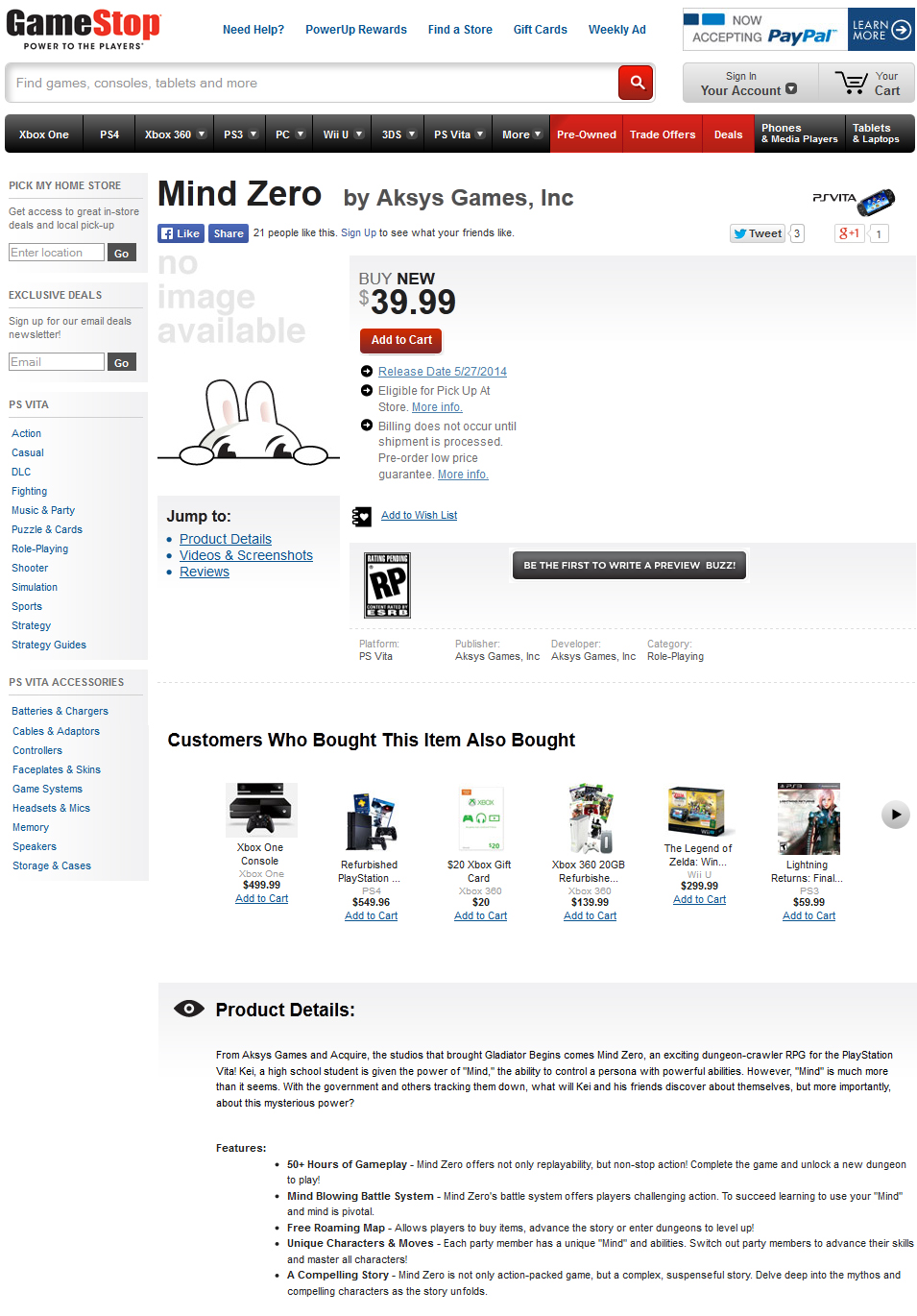Focus the Enter location input field

(x=57, y=253)
